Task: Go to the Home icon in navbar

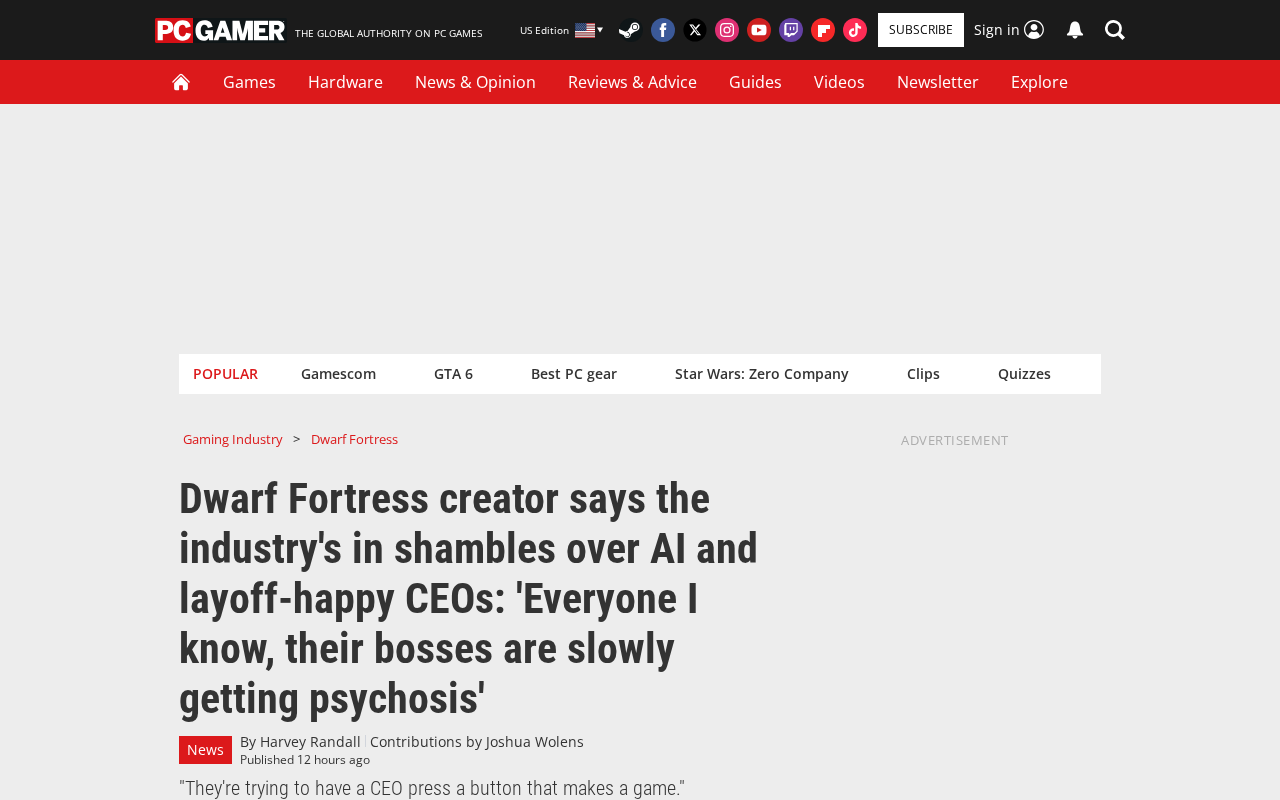Action: [181, 82]
